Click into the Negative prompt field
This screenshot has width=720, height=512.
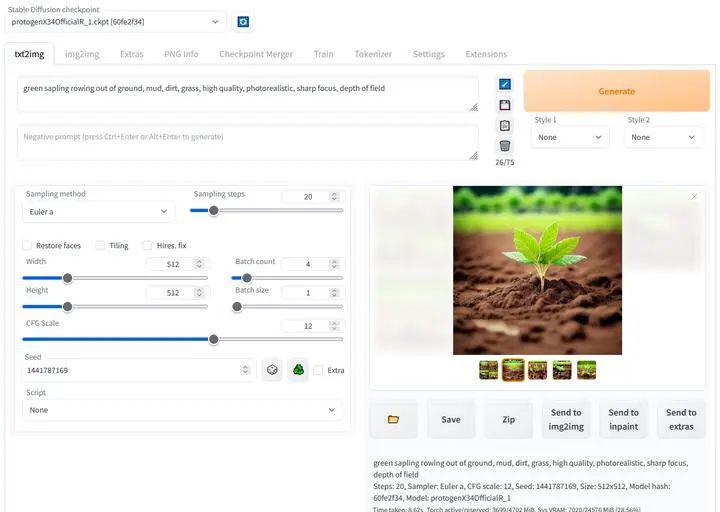[x=248, y=143]
